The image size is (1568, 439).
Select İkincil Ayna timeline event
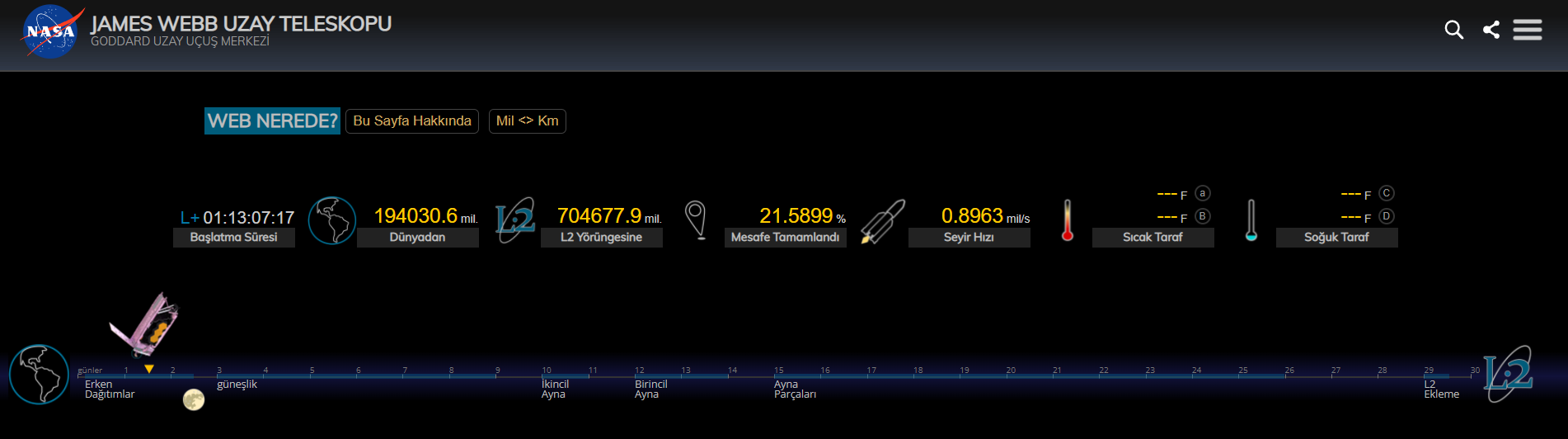pyautogui.click(x=555, y=389)
